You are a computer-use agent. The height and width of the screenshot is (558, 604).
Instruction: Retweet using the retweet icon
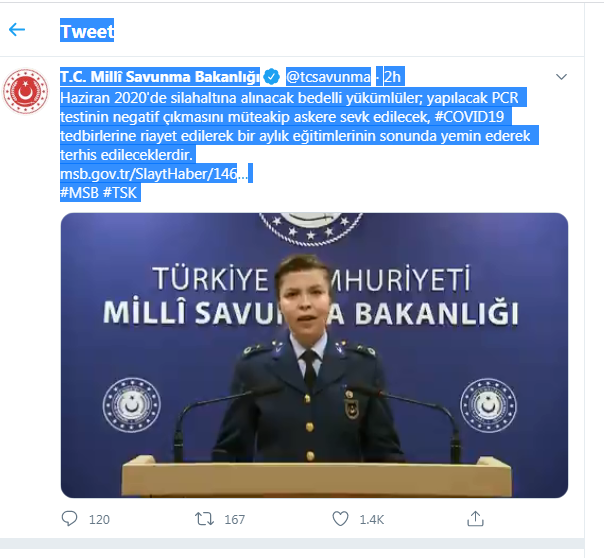pos(202,519)
